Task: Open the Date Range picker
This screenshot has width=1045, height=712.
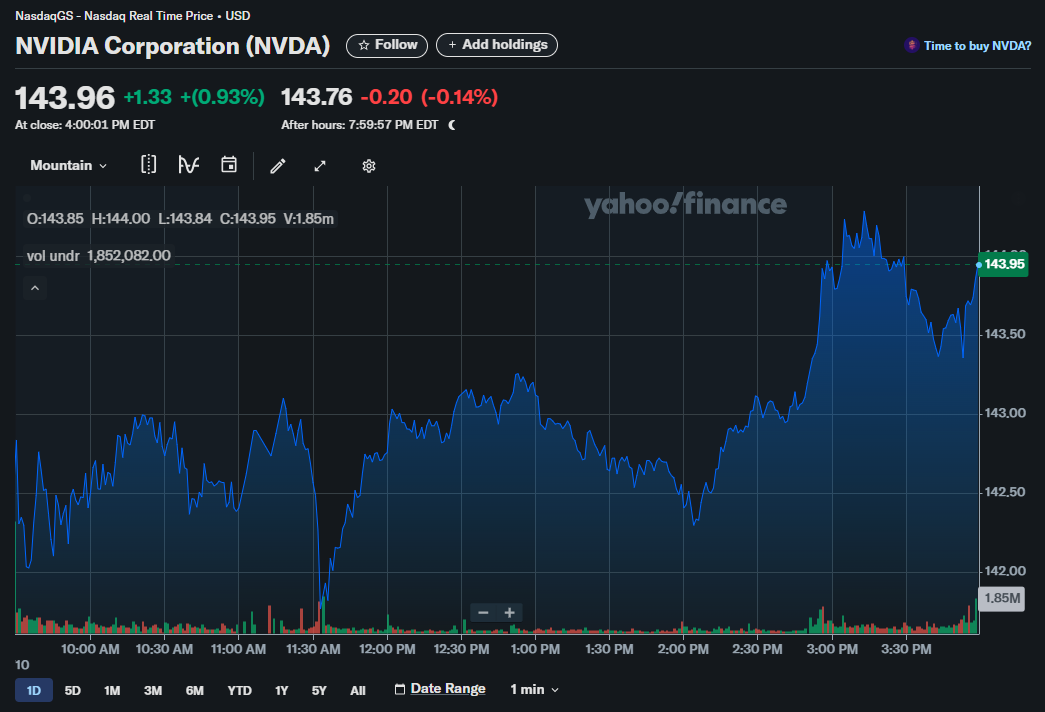Action: (440, 689)
